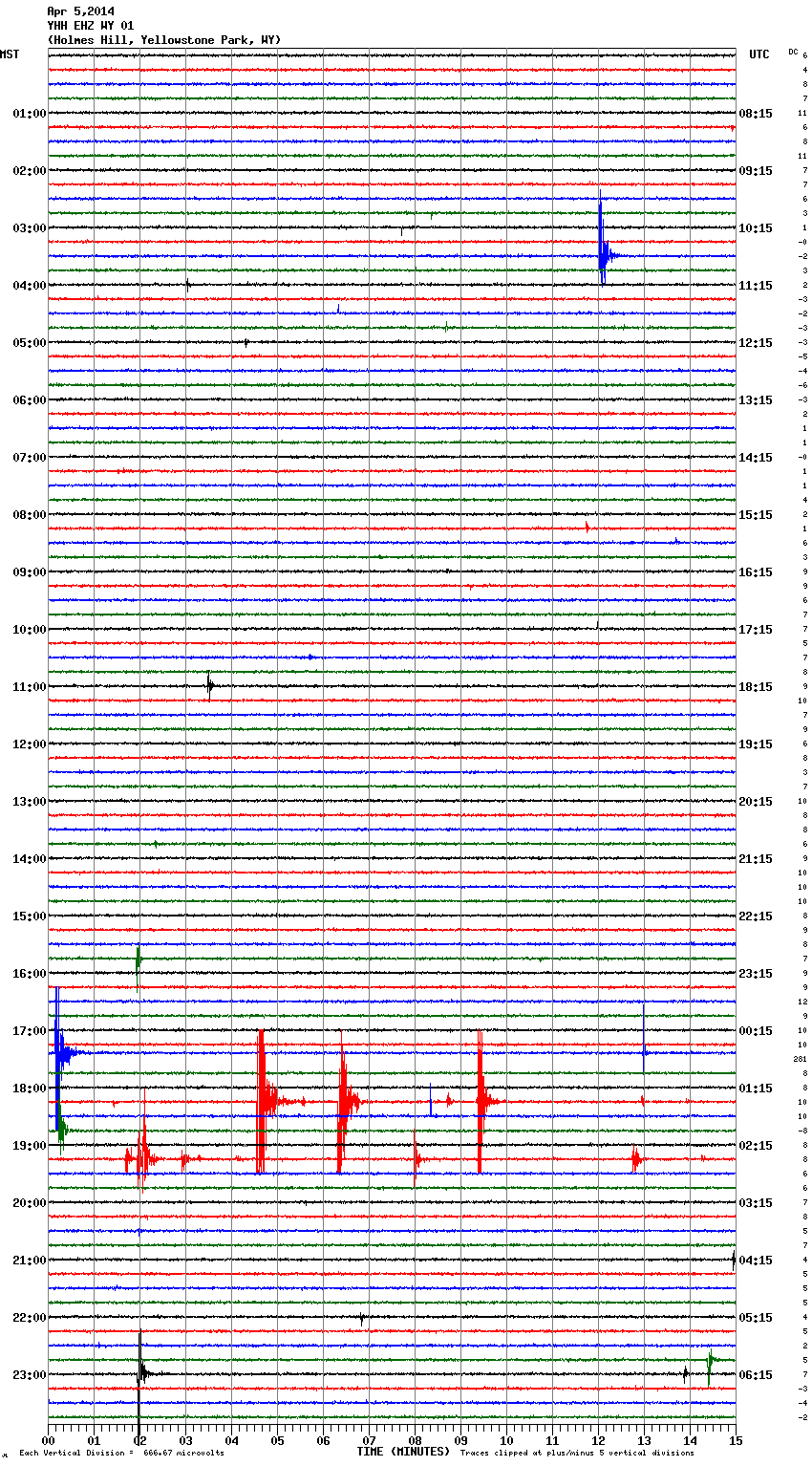The image size is (812, 1466).
Task: Click the "08:15" UTC time label
Action: (x=756, y=114)
